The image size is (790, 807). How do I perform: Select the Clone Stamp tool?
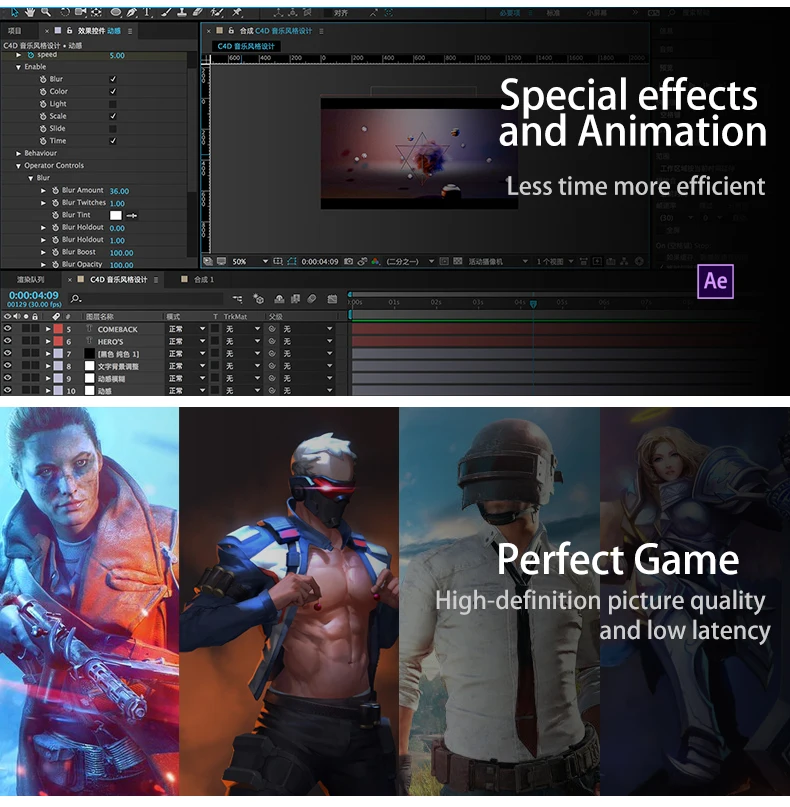click(x=182, y=12)
